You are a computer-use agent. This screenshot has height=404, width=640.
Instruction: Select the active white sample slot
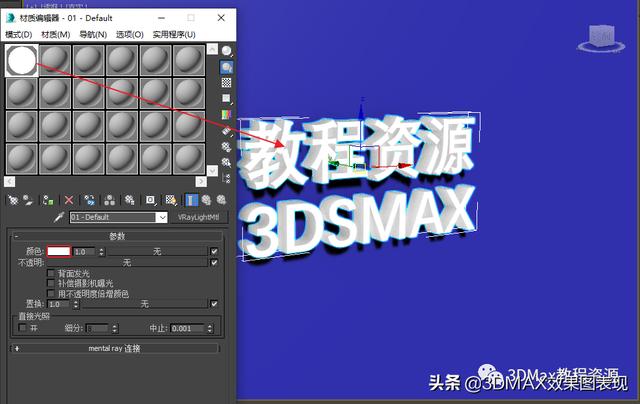coord(22,60)
